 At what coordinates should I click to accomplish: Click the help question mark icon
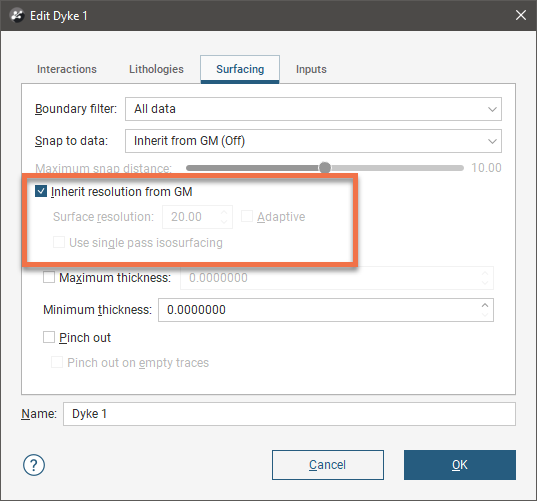point(34,465)
